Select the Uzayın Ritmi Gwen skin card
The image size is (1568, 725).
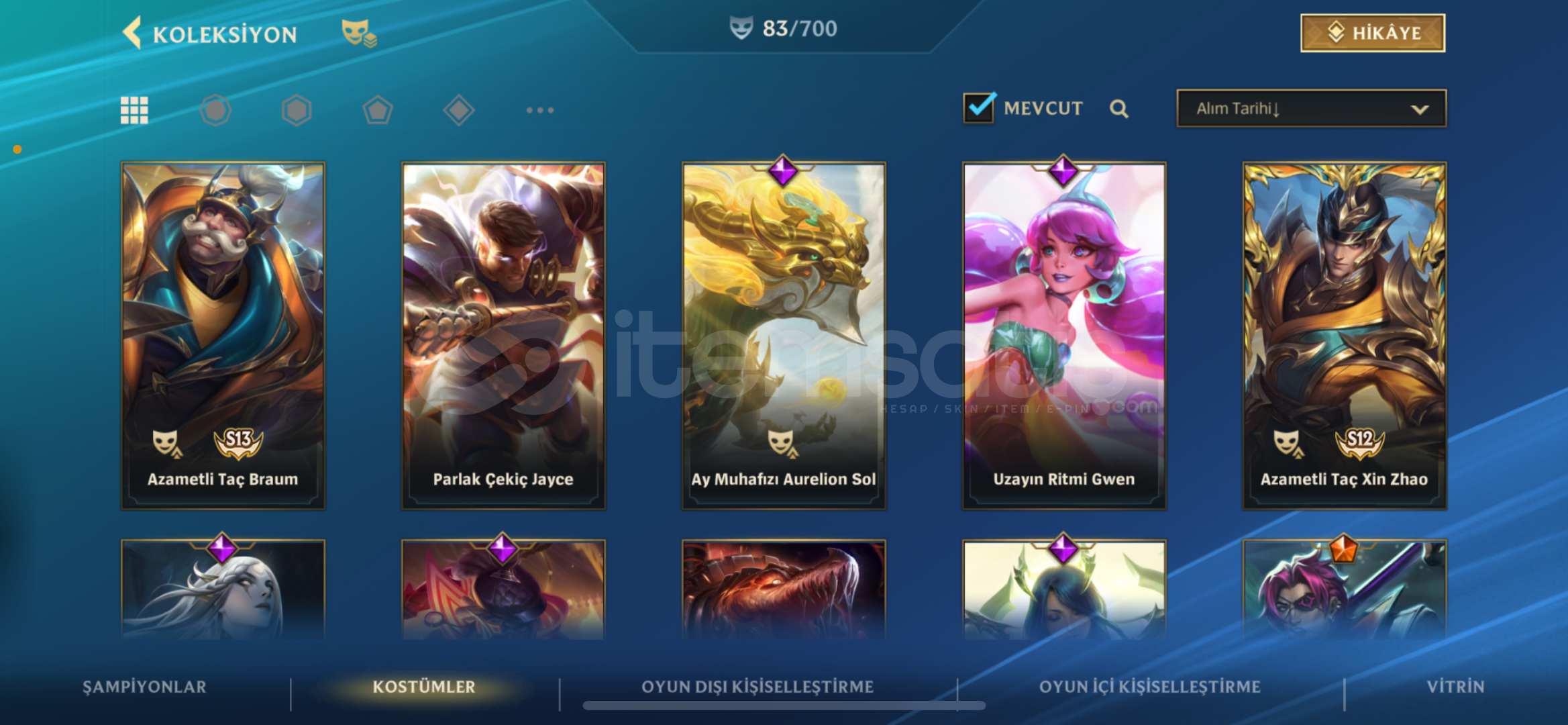[1064, 336]
